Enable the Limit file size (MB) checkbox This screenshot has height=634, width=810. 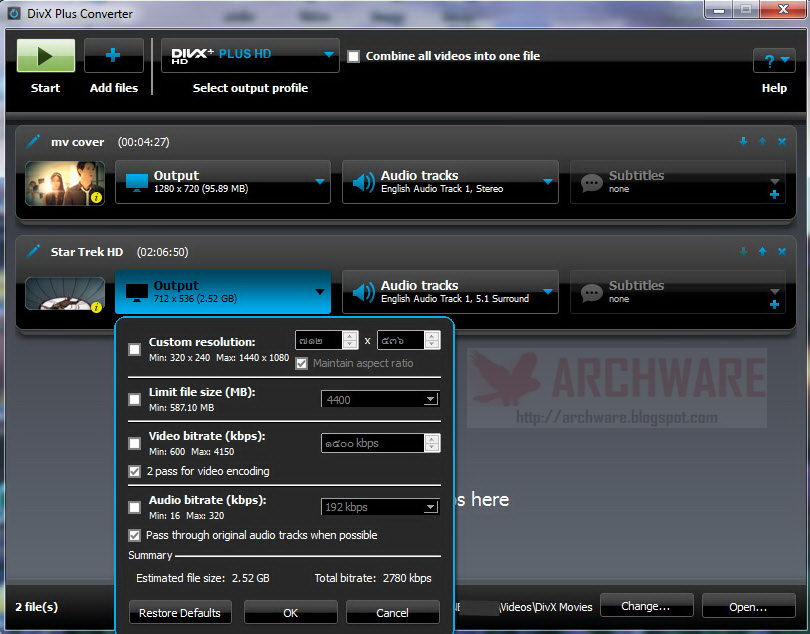click(x=134, y=399)
